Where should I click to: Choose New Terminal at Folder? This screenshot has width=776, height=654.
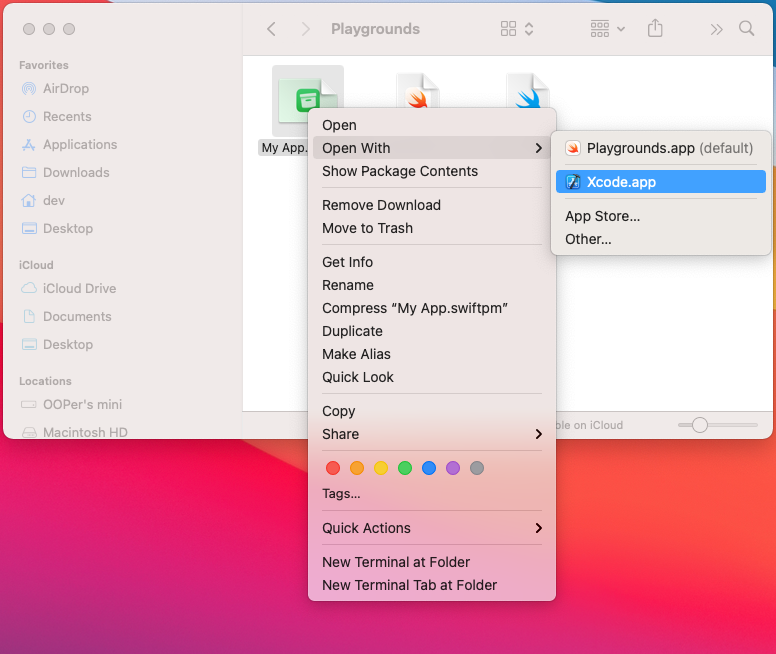click(x=432, y=562)
